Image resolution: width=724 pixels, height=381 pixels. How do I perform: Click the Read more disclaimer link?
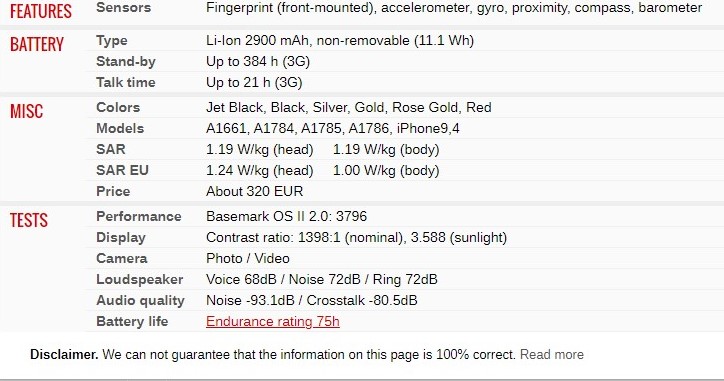[552, 355]
